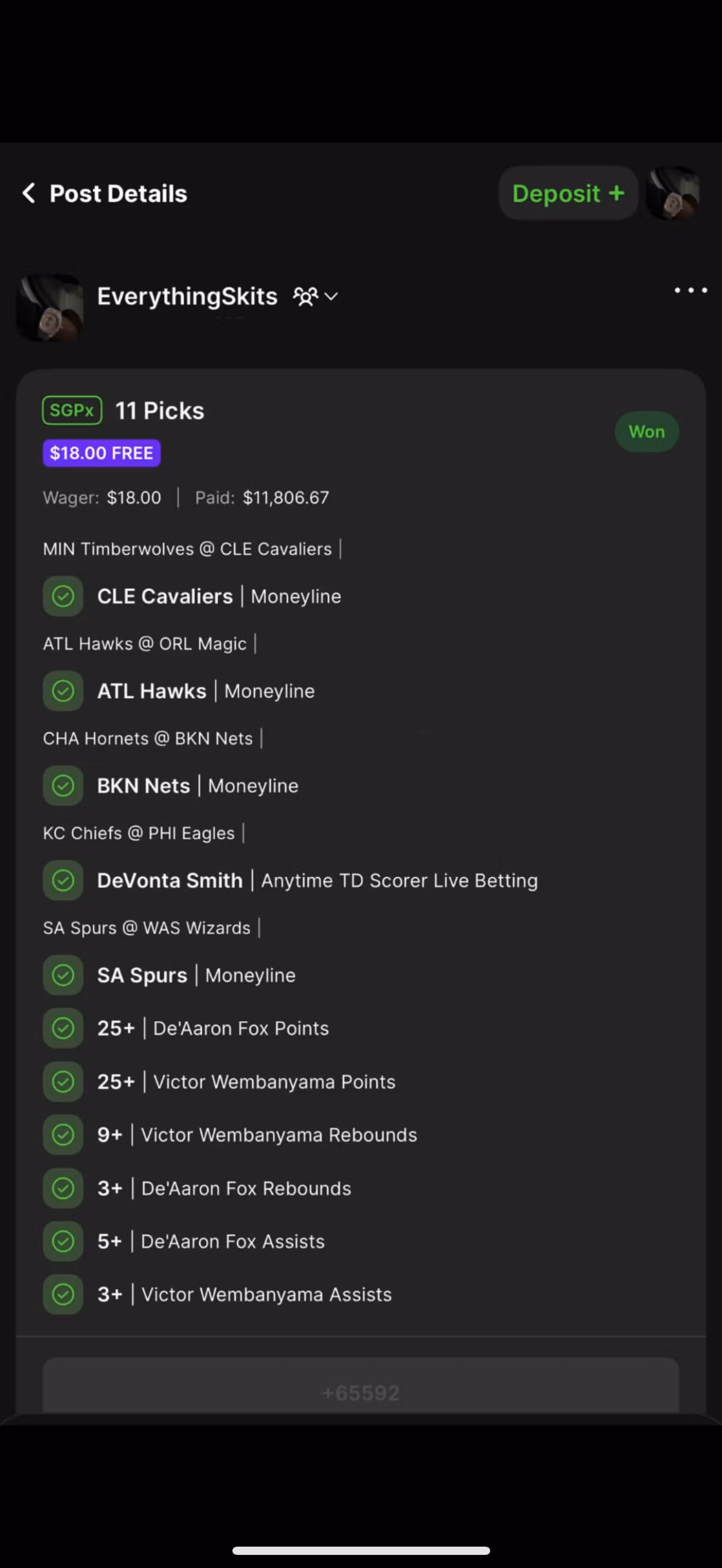The image size is (722, 1568).
Task: Tap the $18.00 FREE promo tag
Action: pyautogui.click(x=102, y=453)
